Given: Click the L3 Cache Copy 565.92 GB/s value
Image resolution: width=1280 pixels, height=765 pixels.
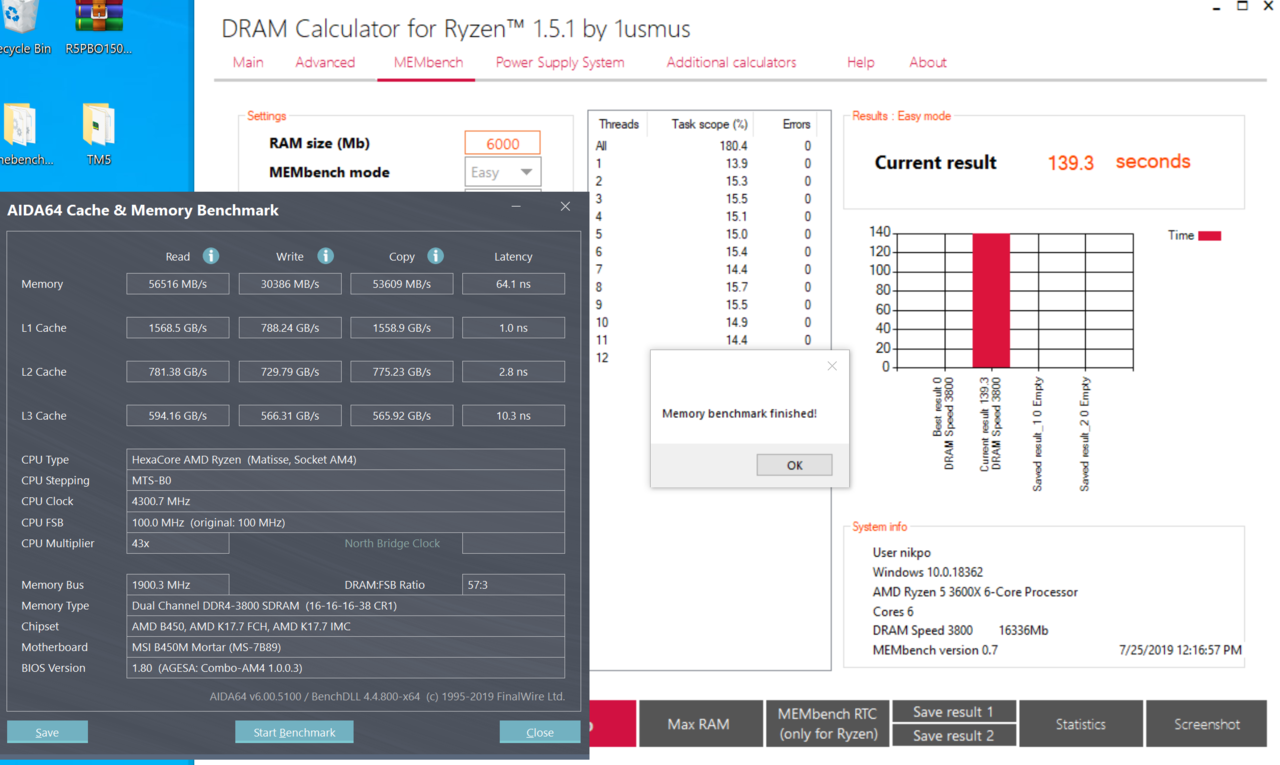Looking at the screenshot, I should [402, 416].
